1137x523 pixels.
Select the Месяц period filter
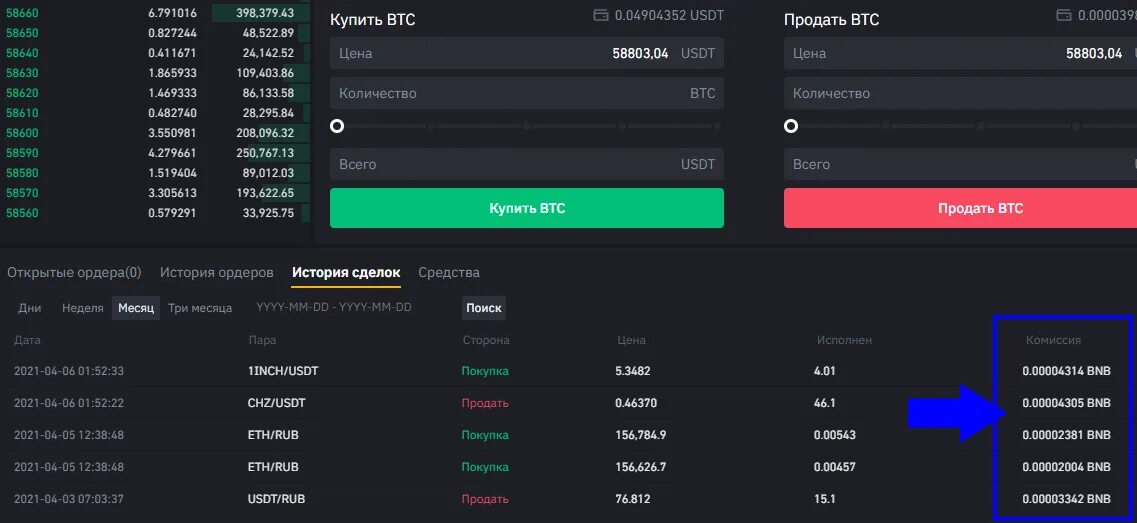coord(136,308)
